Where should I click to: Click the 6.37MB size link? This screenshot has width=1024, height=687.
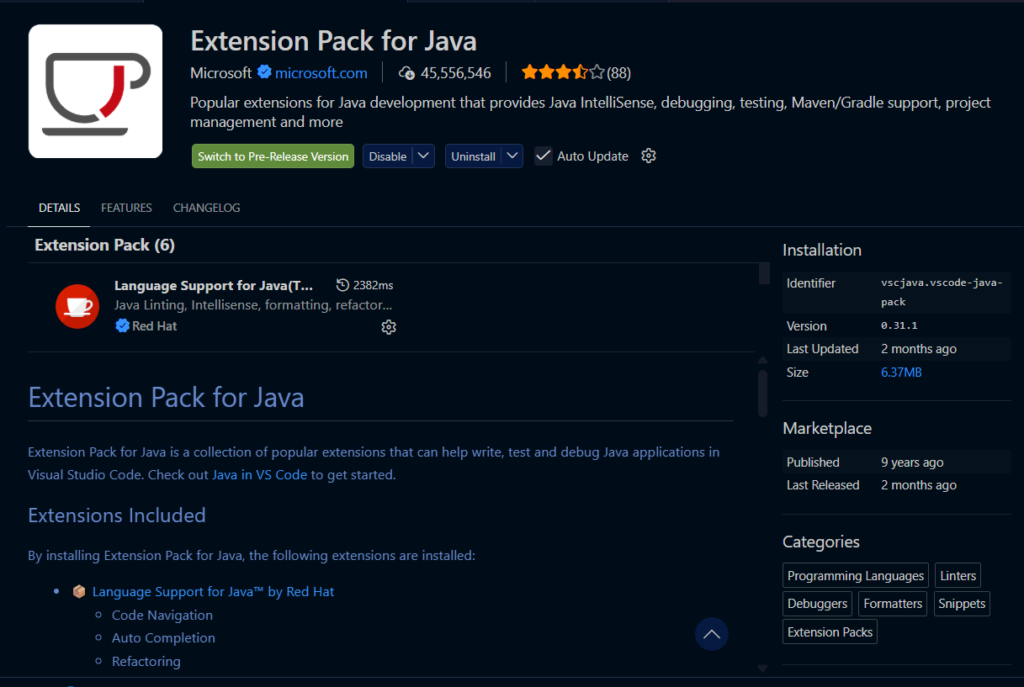click(901, 372)
